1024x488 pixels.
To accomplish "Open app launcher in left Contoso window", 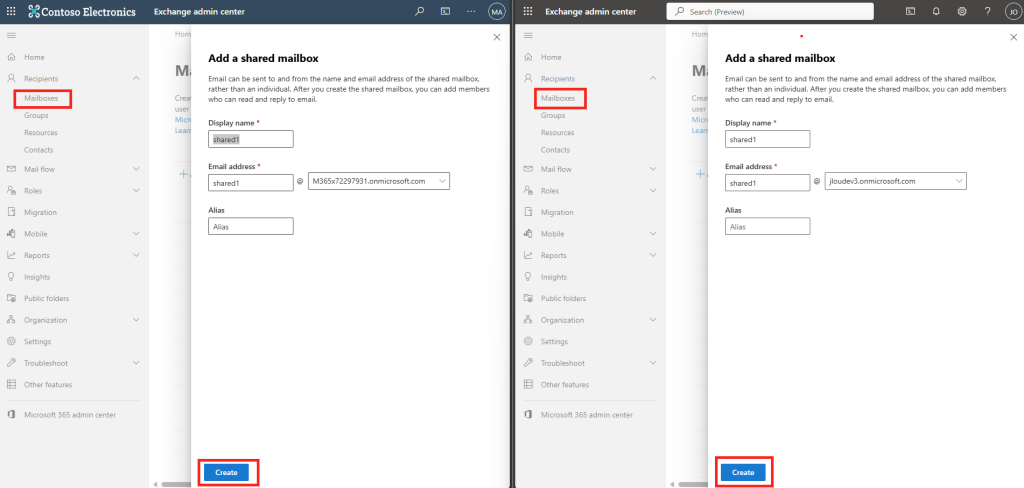I will tap(11, 12).
